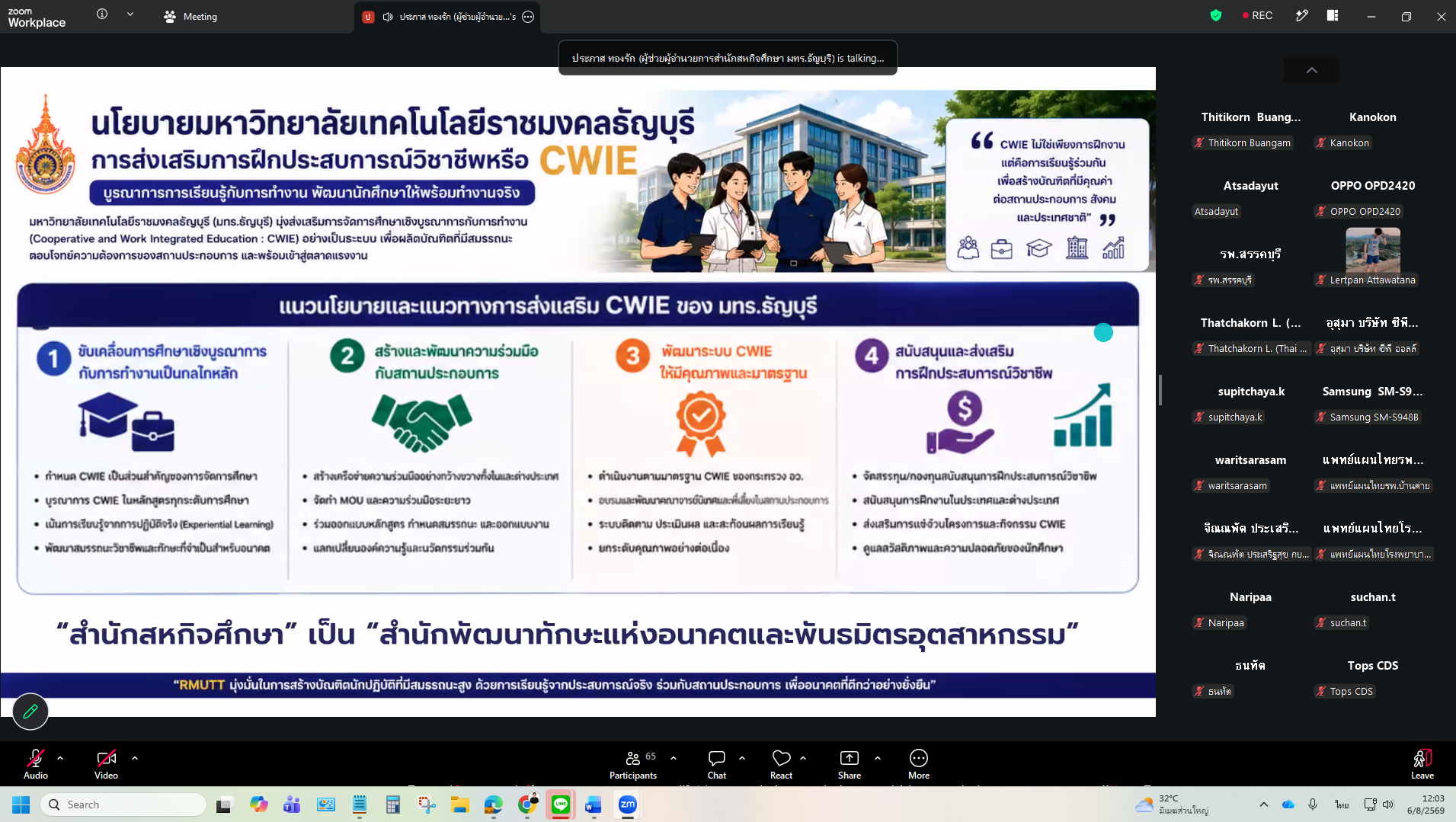This screenshot has height=822, width=1456.
Task: Switch the ไทย input language indicator
Action: (1342, 804)
